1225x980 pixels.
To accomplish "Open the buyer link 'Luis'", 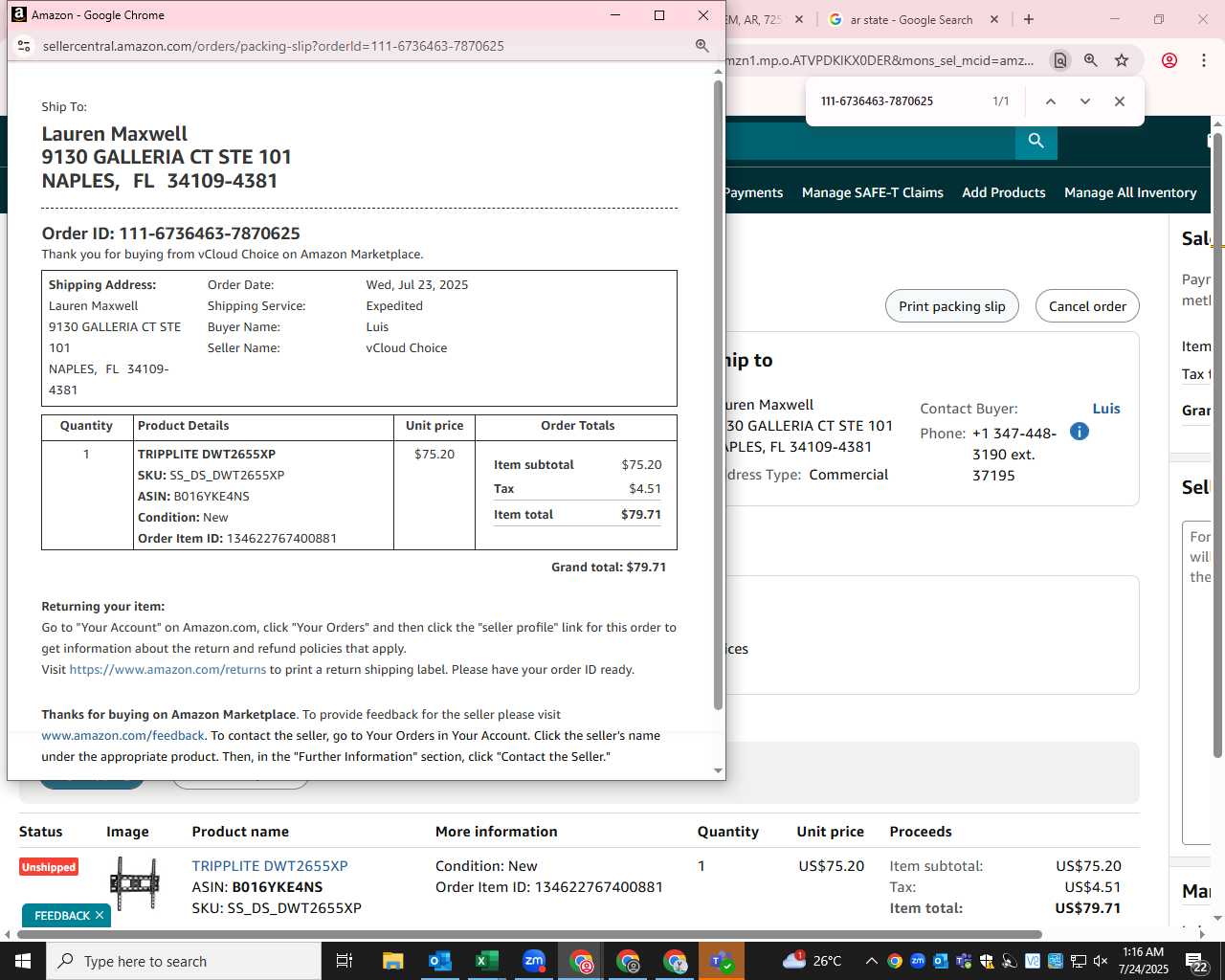I will tap(1106, 409).
